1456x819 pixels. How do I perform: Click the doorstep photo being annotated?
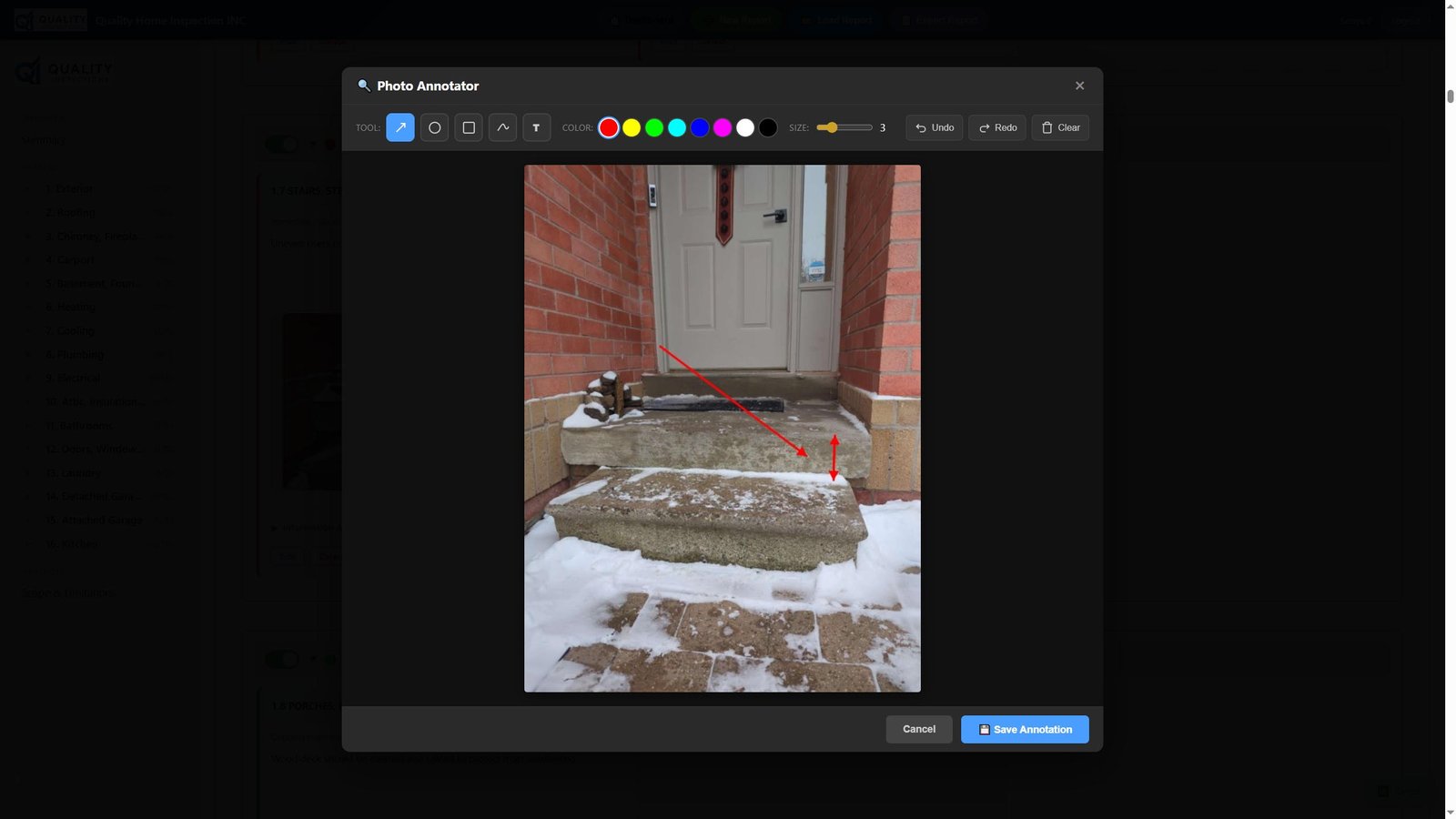722,428
